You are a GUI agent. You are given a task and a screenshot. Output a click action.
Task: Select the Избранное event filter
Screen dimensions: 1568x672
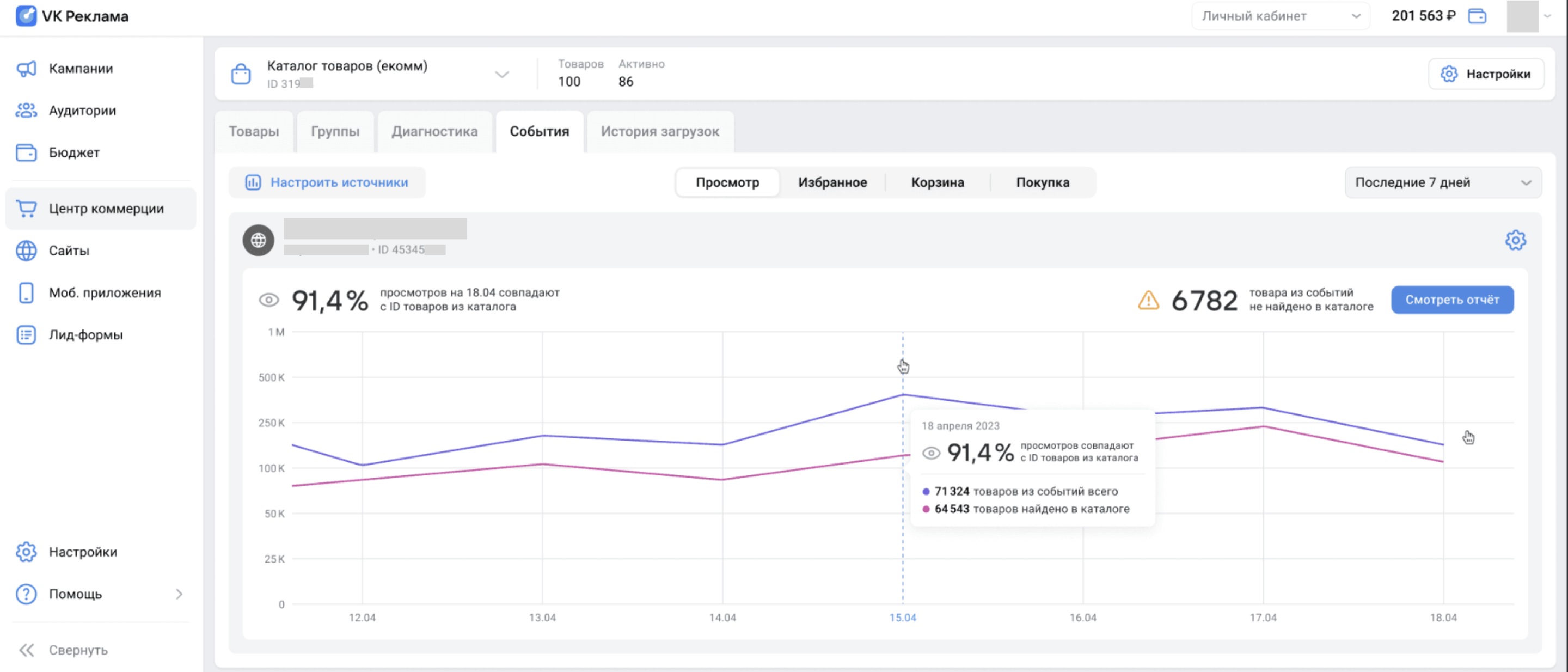(832, 182)
